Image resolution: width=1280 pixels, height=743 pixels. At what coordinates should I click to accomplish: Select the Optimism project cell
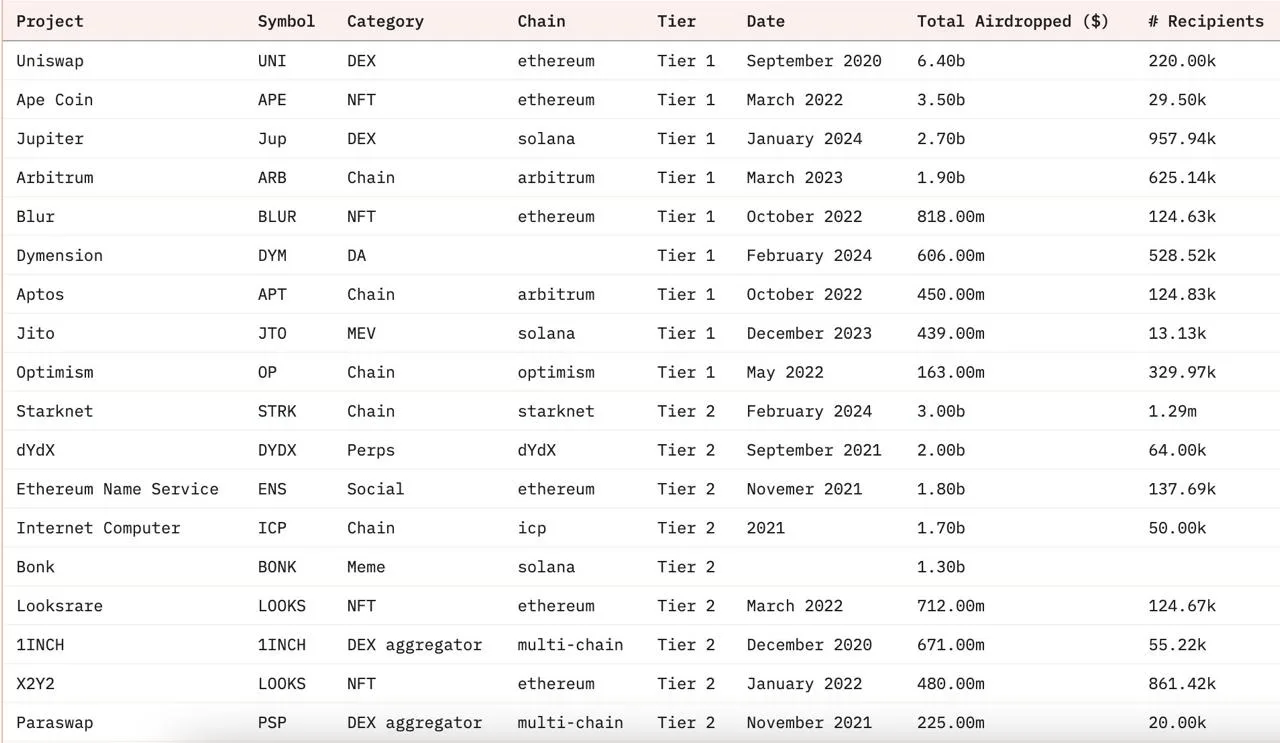coord(55,373)
